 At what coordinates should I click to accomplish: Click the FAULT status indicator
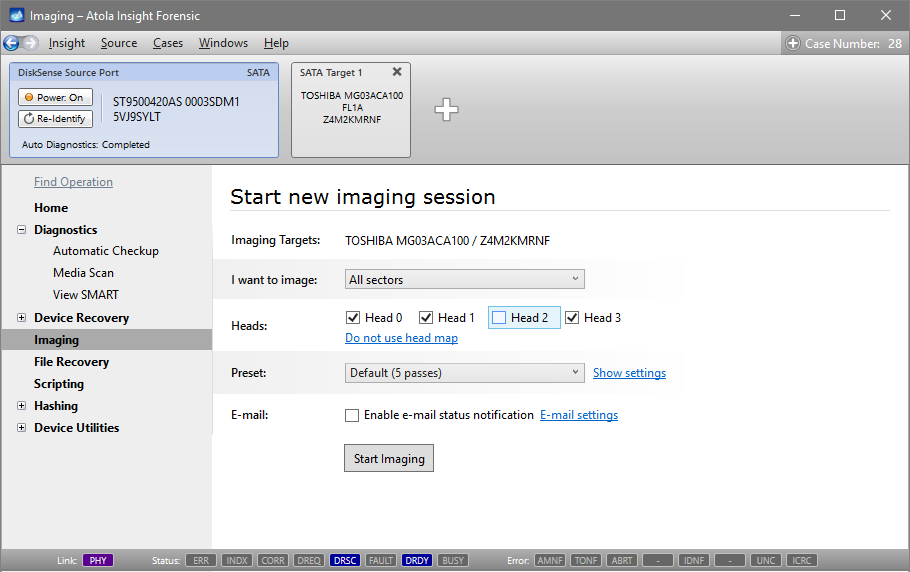pyautogui.click(x=381, y=560)
